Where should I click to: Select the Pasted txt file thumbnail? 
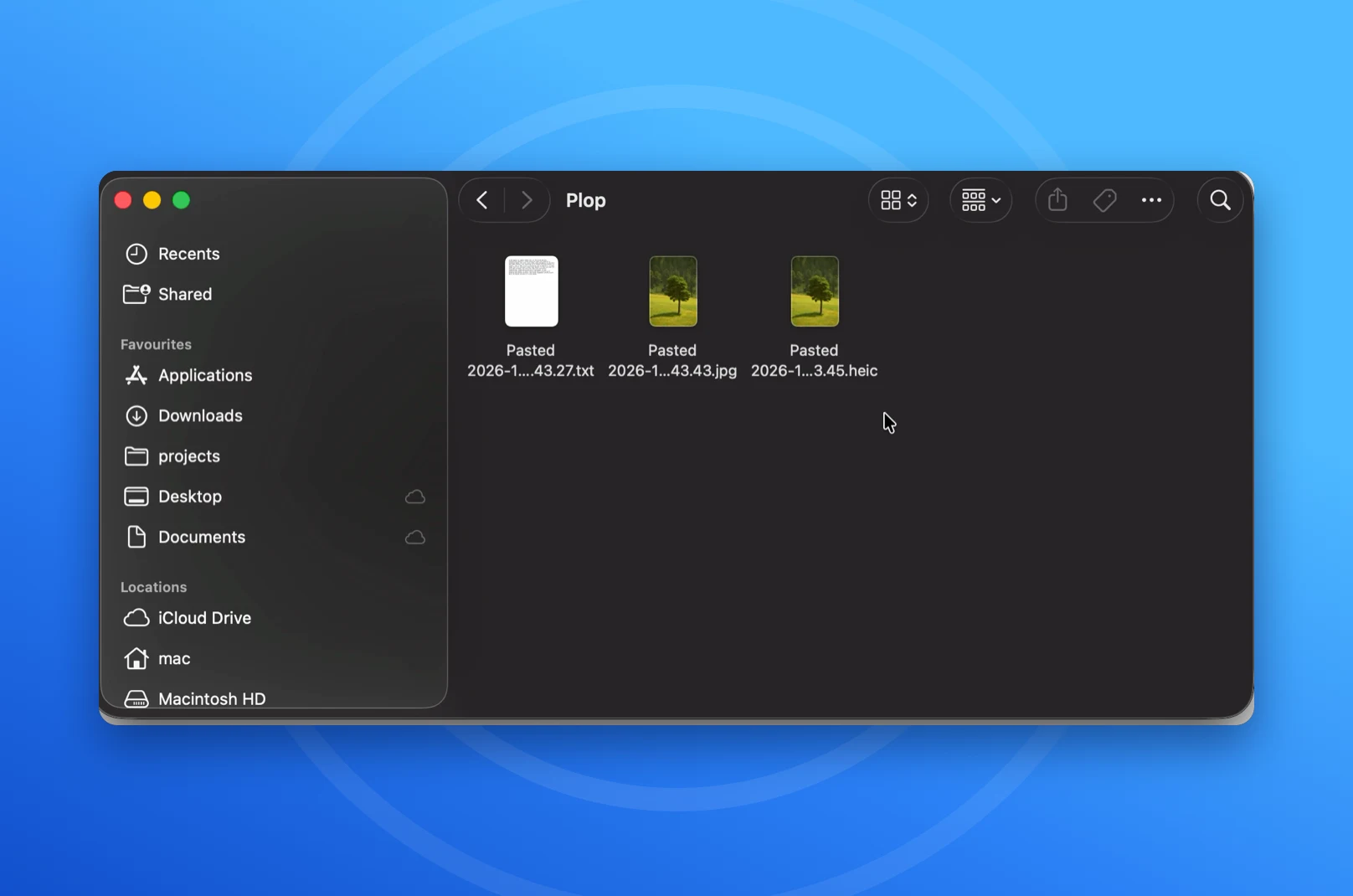click(x=532, y=291)
